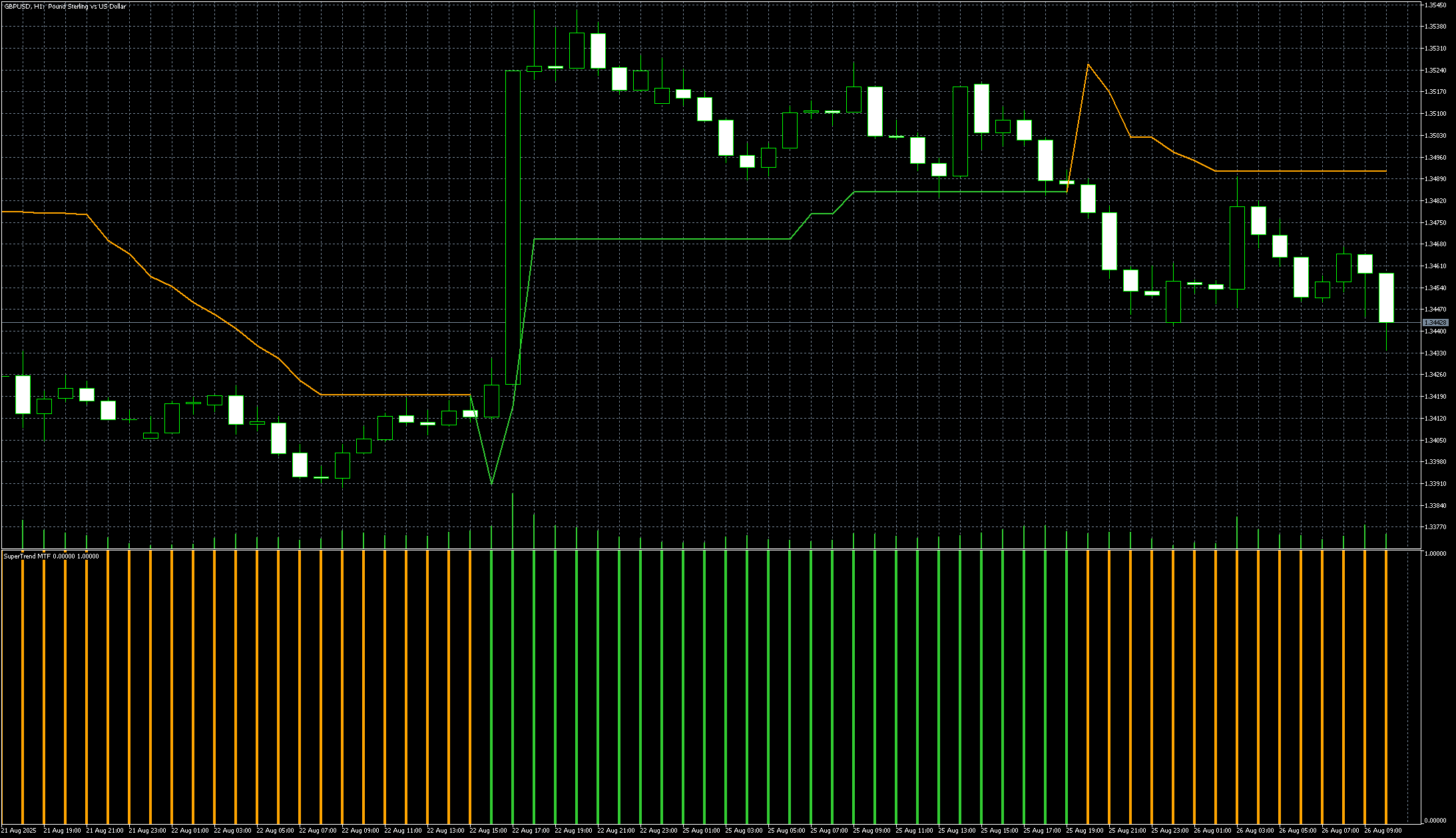The height and width of the screenshot is (838, 1456).
Task: Click the 1.34680 price scale label
Action: click(1435, 244)
